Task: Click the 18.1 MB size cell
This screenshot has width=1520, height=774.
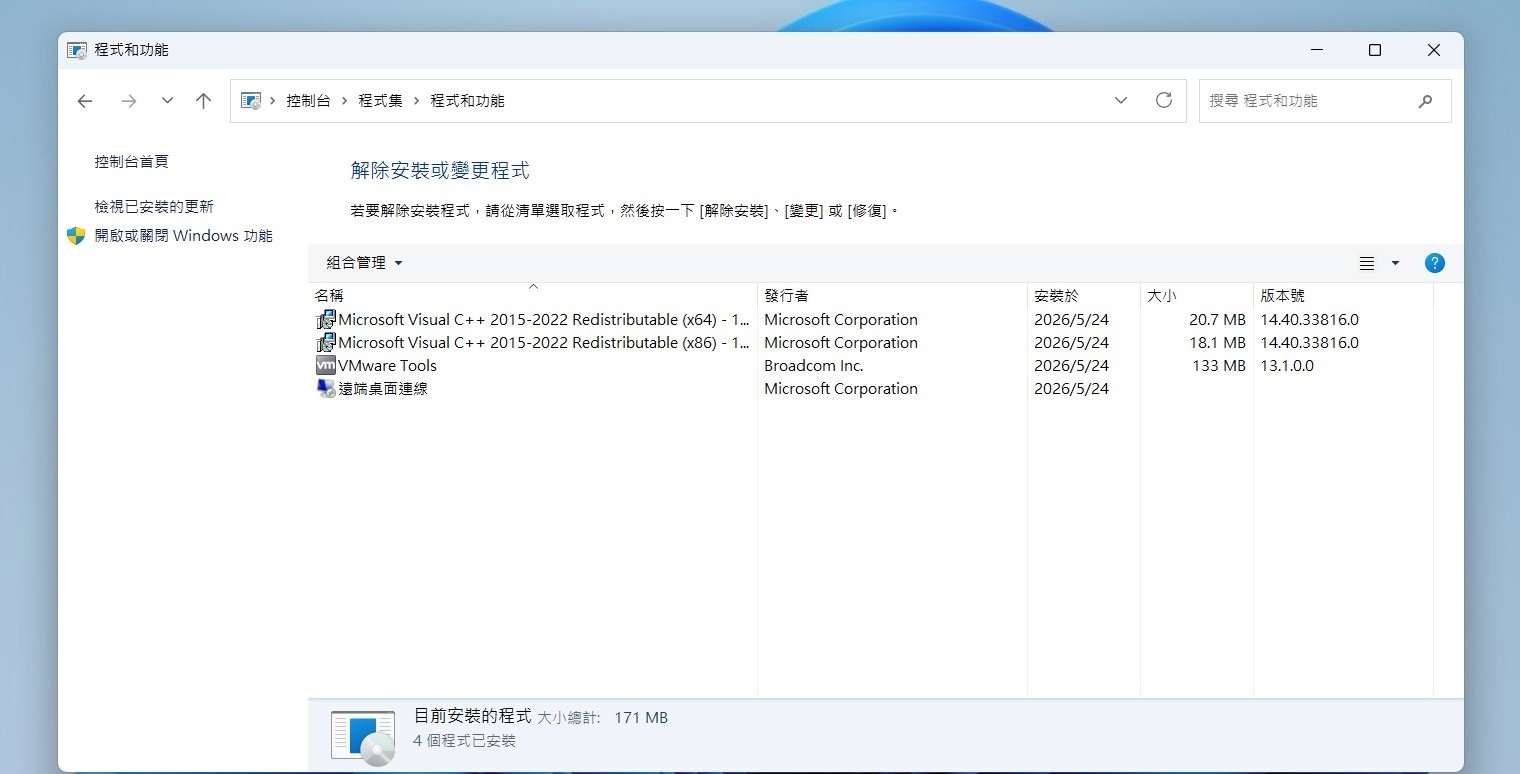Action: (1217, 343)
